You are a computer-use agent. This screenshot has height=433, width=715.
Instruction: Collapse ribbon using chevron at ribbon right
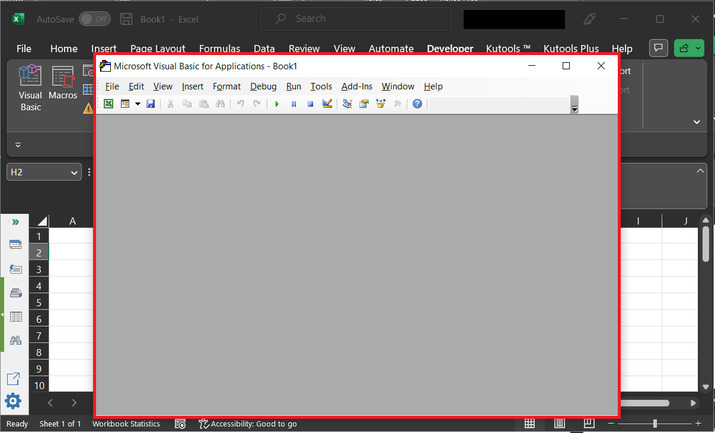point(697,122)
